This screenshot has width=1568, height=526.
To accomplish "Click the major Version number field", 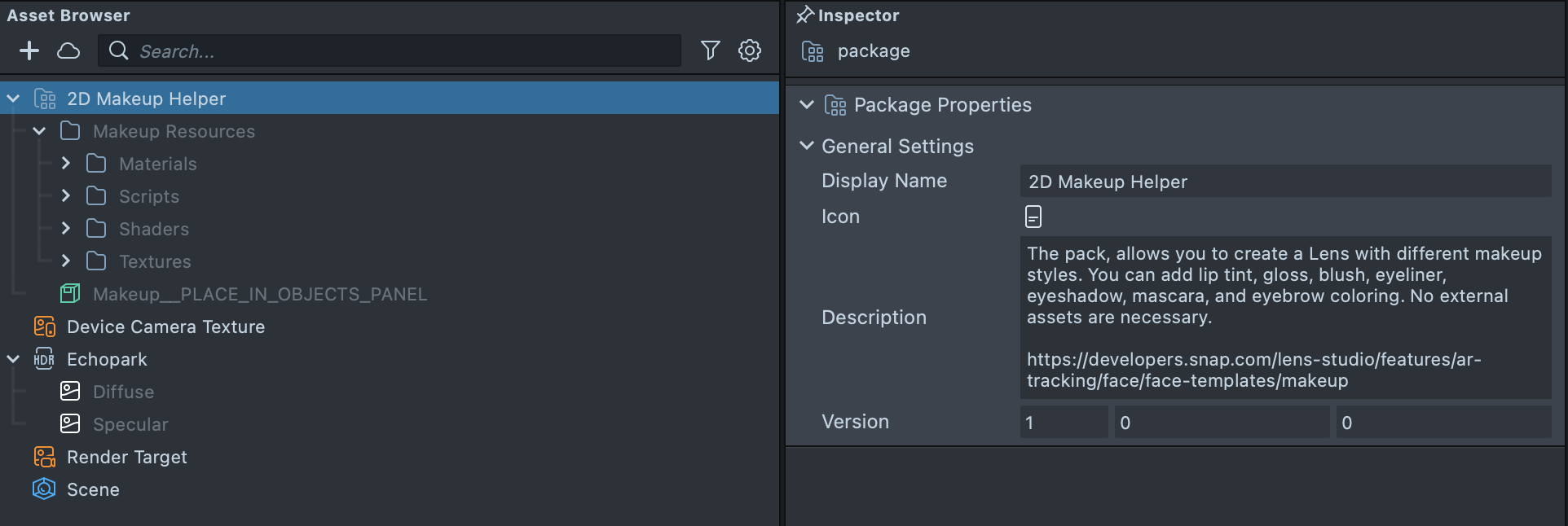I will tap(1063, 423).
